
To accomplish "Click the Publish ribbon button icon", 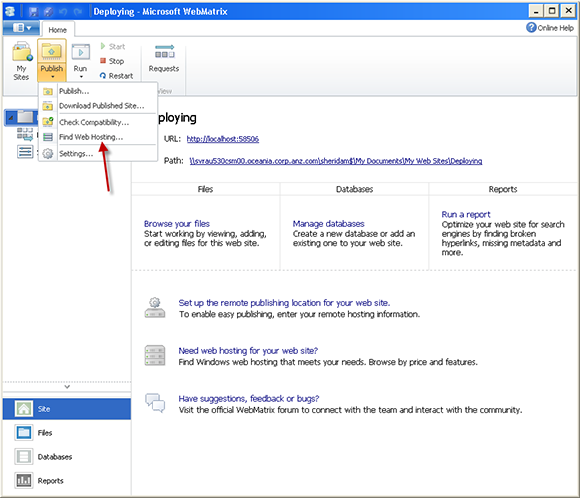I will pyautogui.click(x=51, y=52).
